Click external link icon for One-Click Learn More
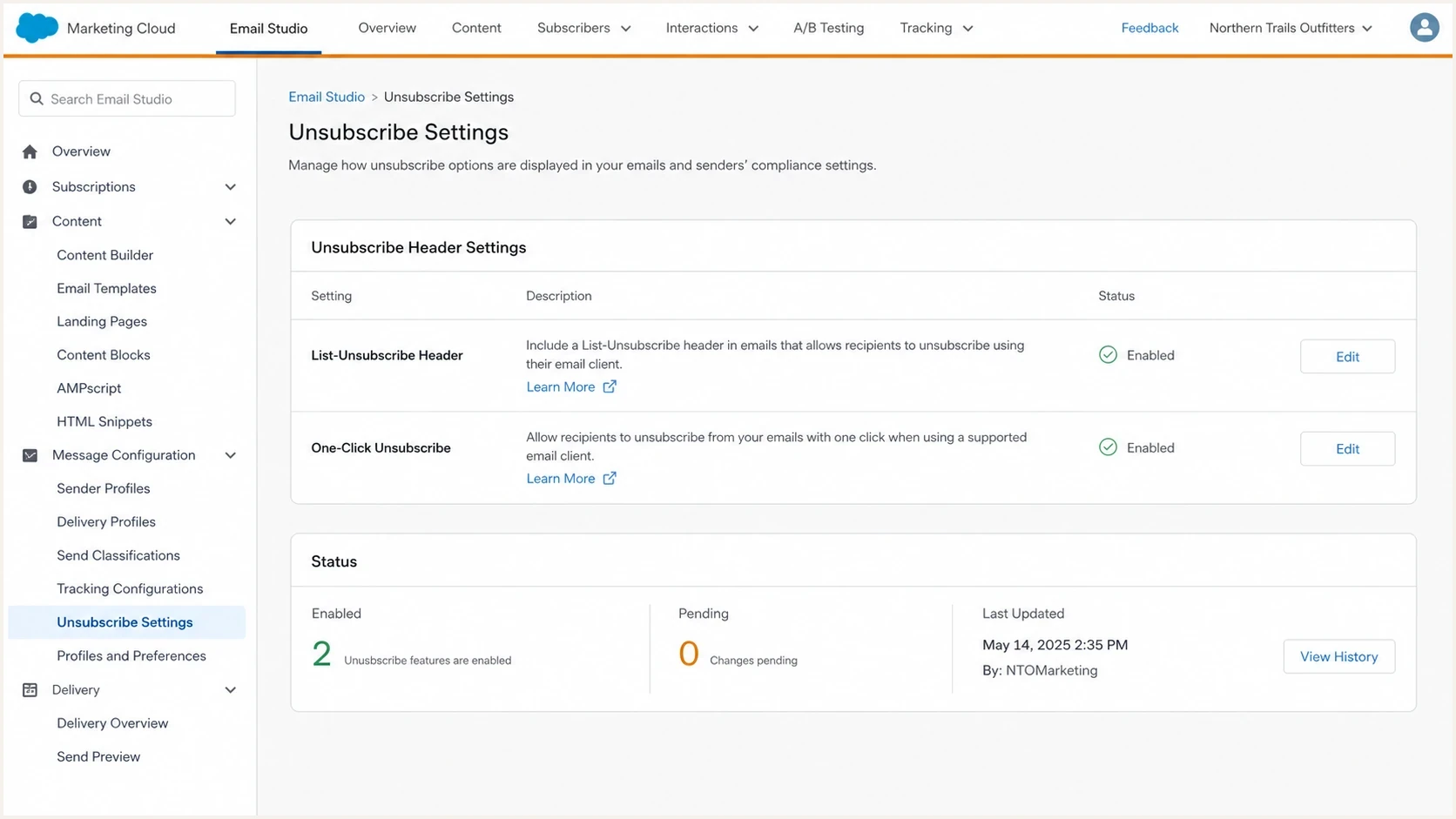 click(x=610, y=478)
